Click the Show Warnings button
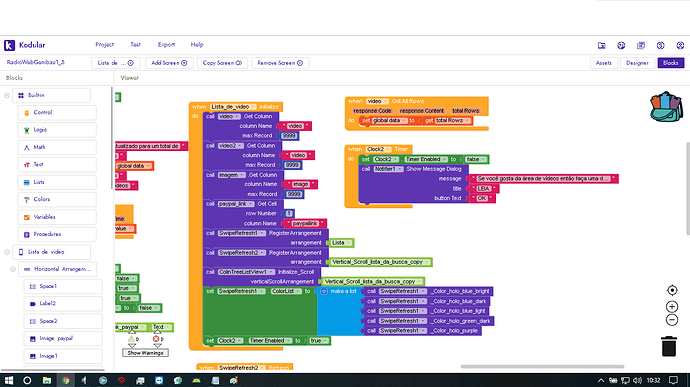Viewport: 690px width, 387px height. click(x=145, y=353)
